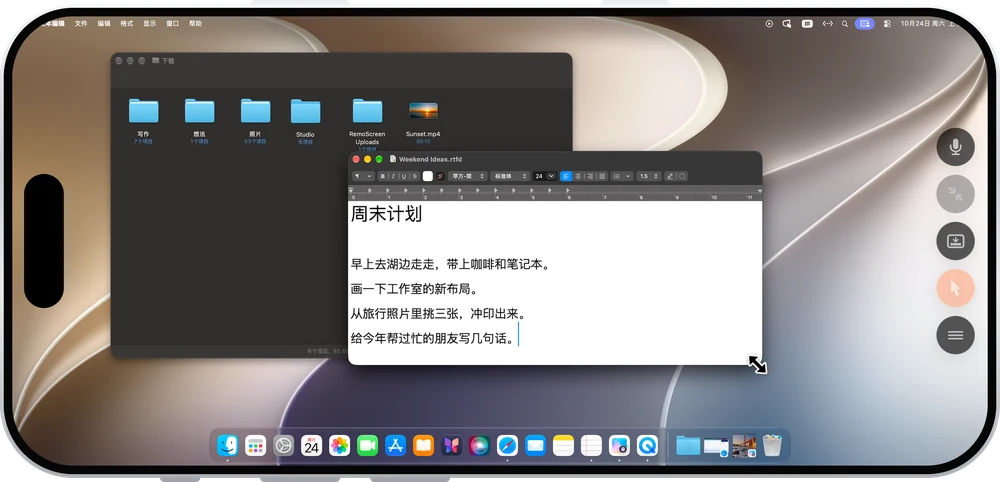
Task: Toggle bold in TextEdit toolbar
Action: (x=383, y=176)
